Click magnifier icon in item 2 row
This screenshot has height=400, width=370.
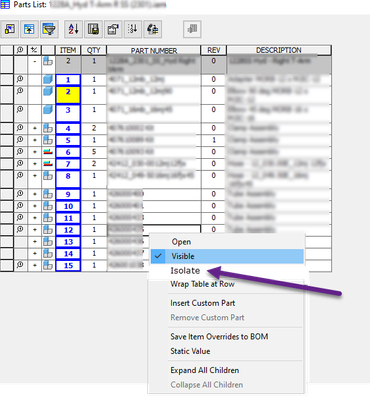(x=20, y=91)
